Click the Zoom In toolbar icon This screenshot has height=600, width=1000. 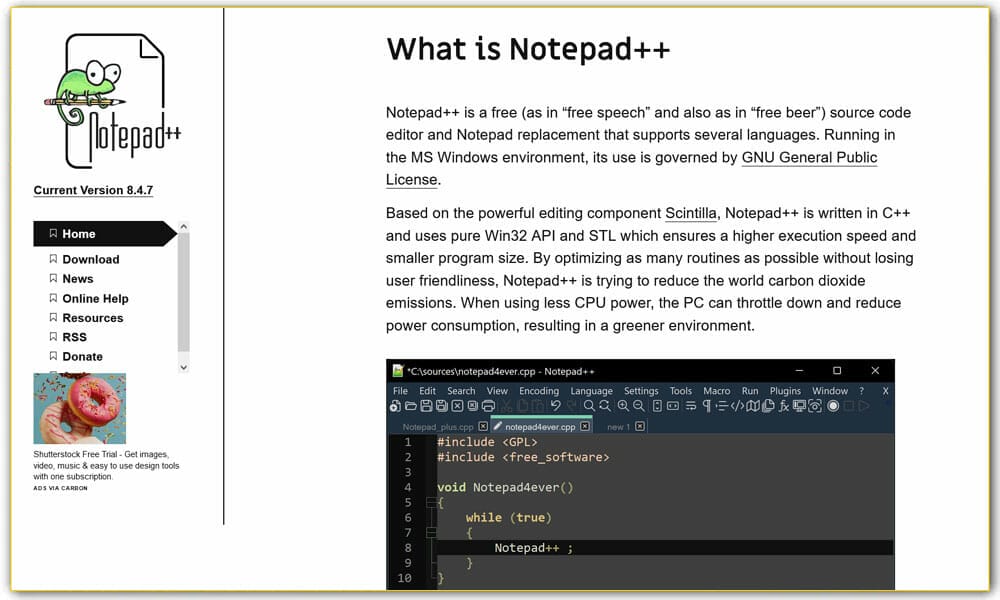pos(622,405)
